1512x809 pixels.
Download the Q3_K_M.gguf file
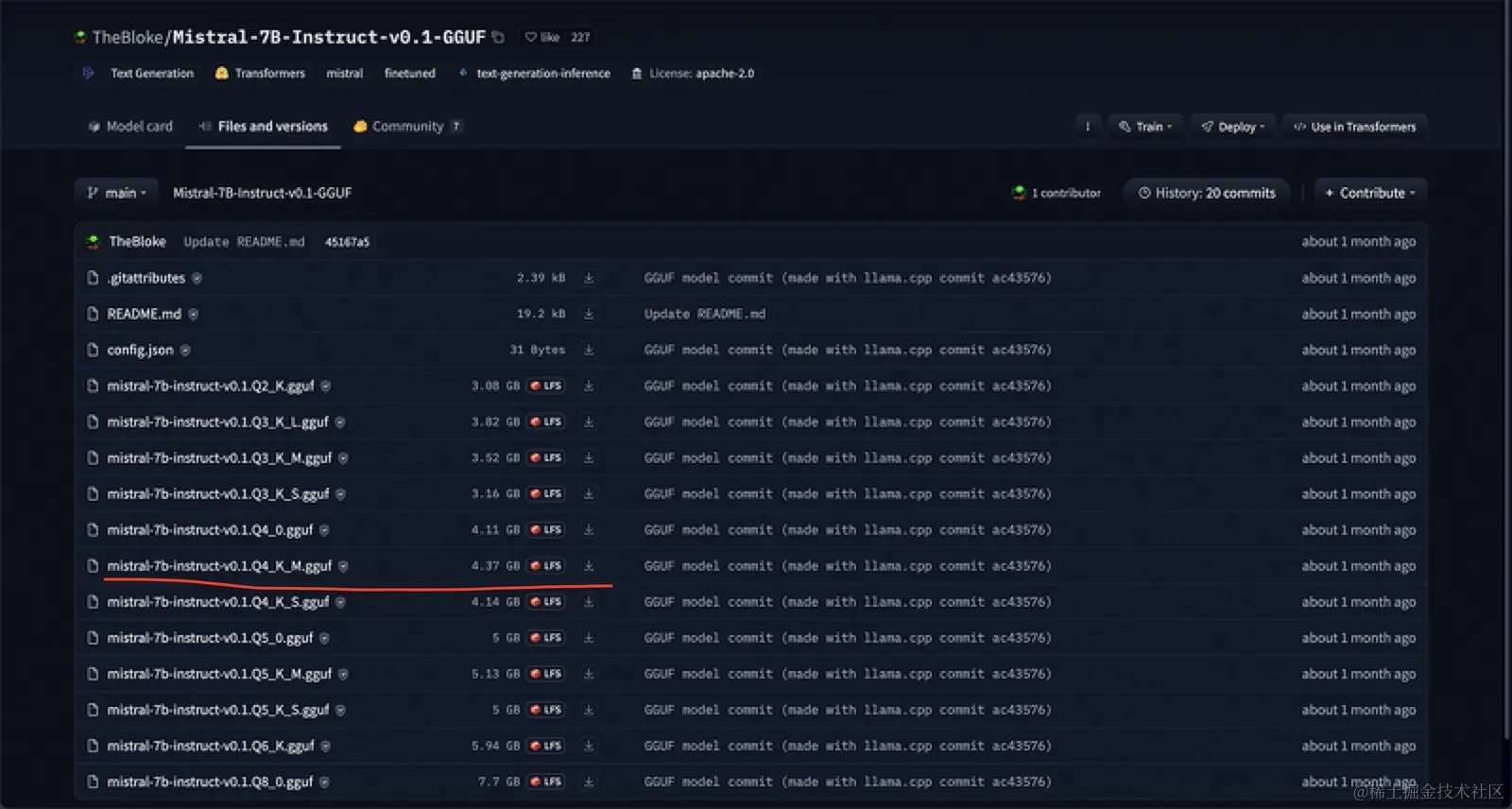(x=589, y=457)
